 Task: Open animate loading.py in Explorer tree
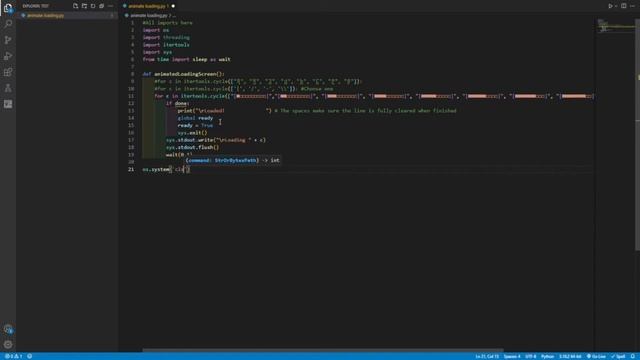(x=67, y=16)
